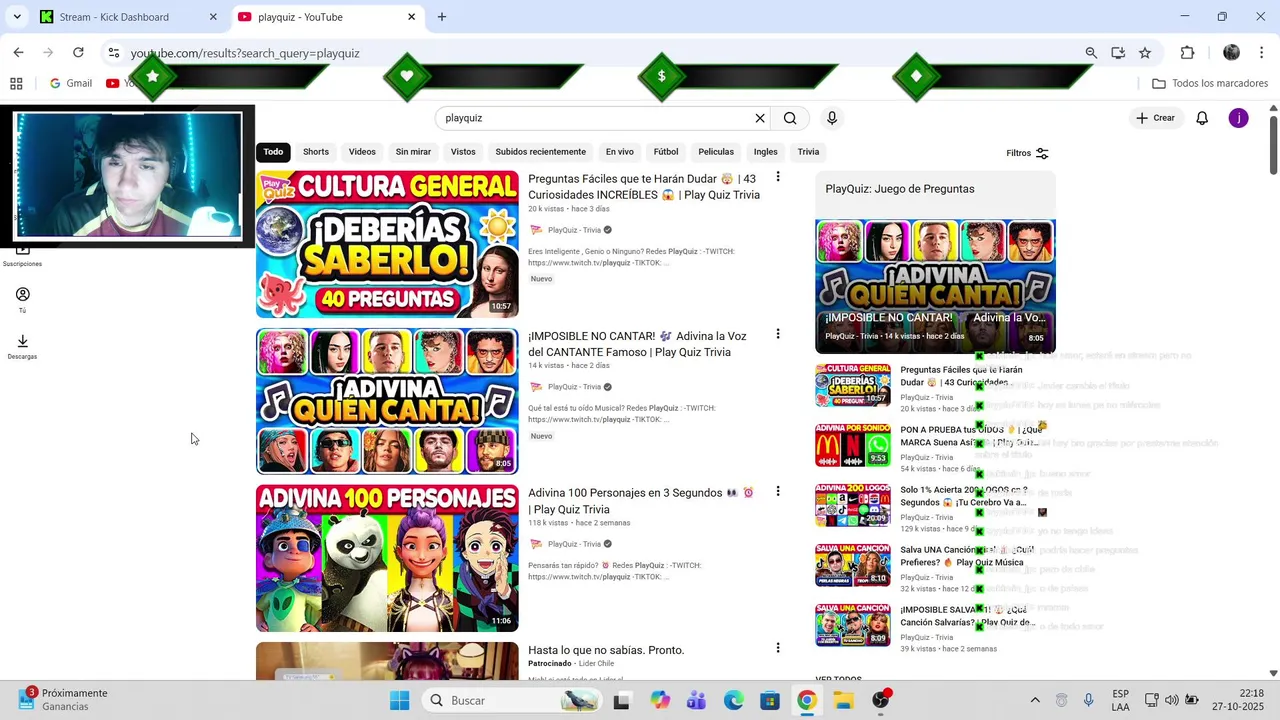Open title 'Adivina 100 Personajes en 3 Segundos'
Screen dimensions: 1280x720
tap(641, 501)
